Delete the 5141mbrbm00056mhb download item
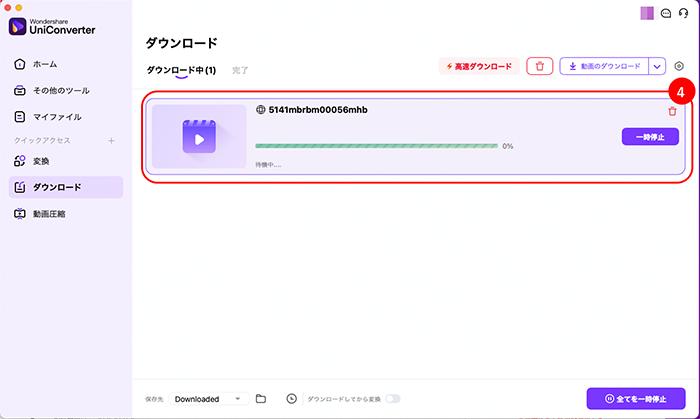This screenshot has width=700, height=419. (x=672, y=111)
